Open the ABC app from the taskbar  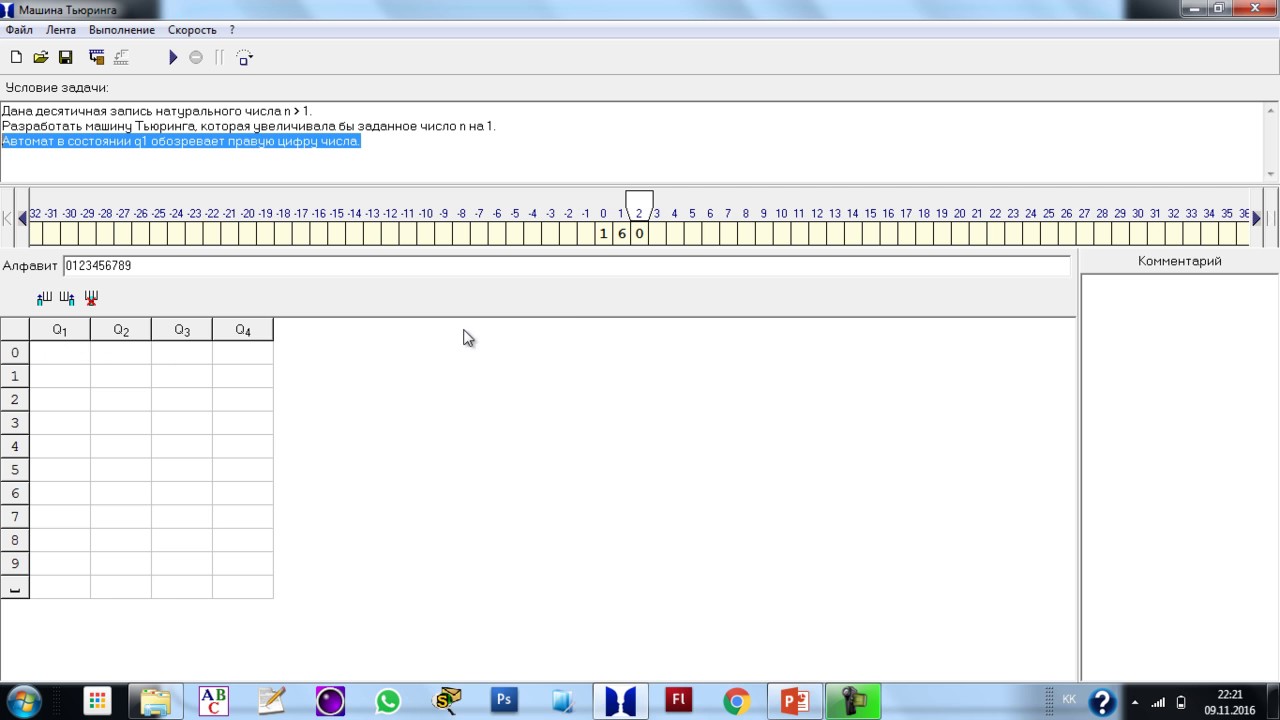[213, 701]
